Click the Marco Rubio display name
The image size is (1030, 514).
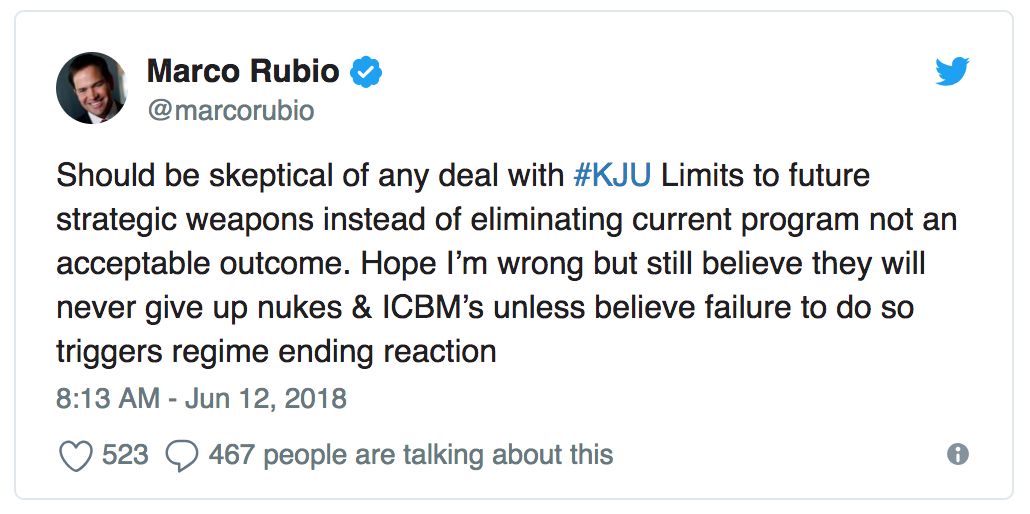pyautogui.click(x=243, y=71)
